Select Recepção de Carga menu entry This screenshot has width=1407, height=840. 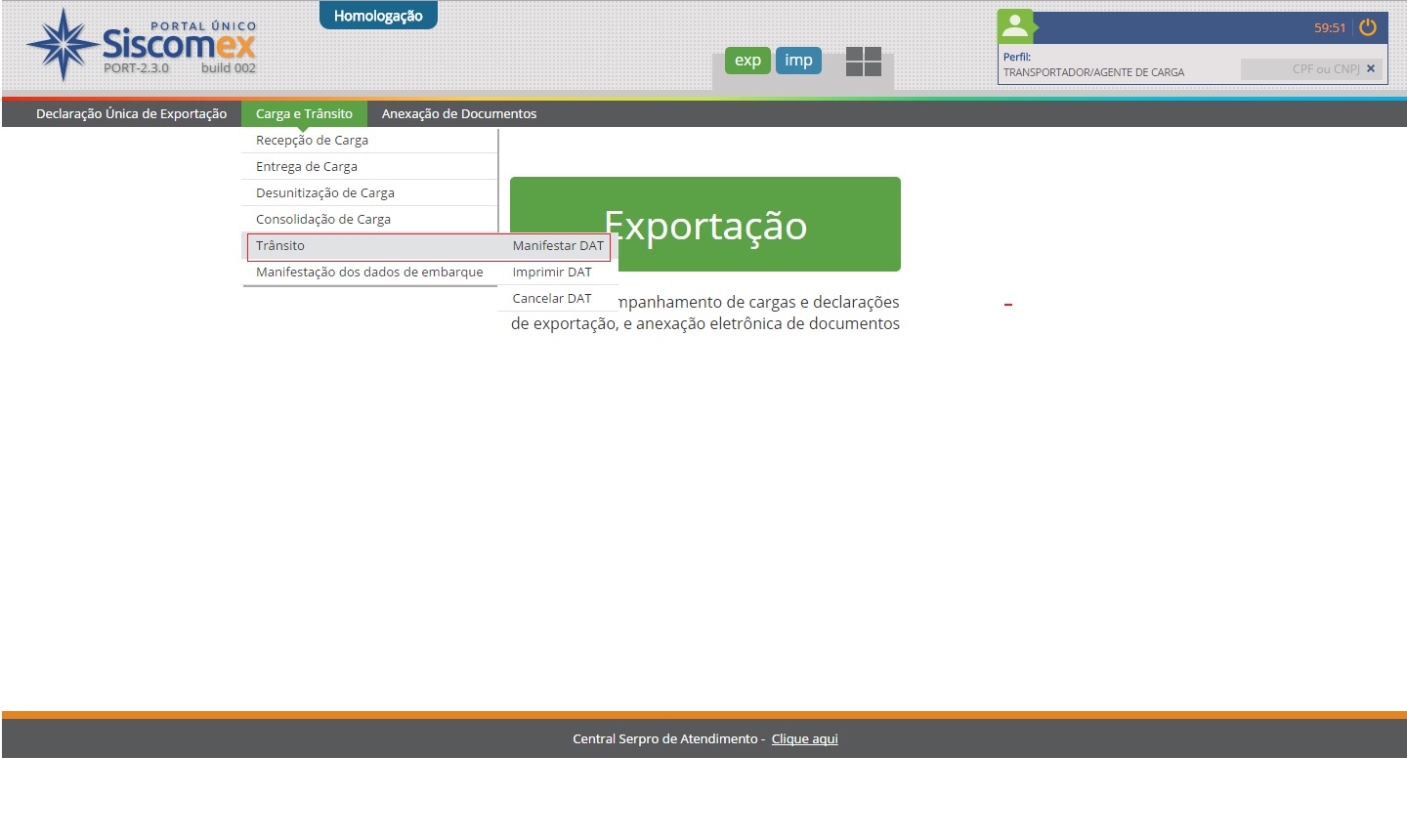pyautogui.click(x=312, y=140)
